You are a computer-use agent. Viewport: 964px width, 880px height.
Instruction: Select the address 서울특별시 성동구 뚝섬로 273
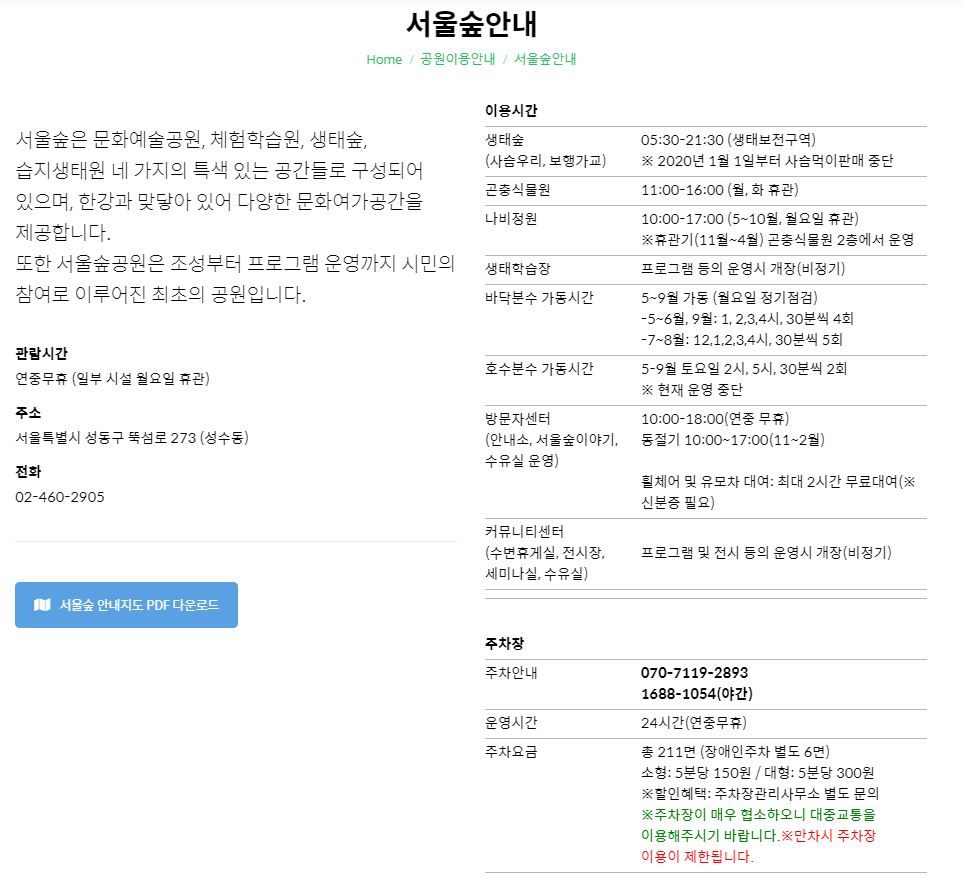(106, 437)
